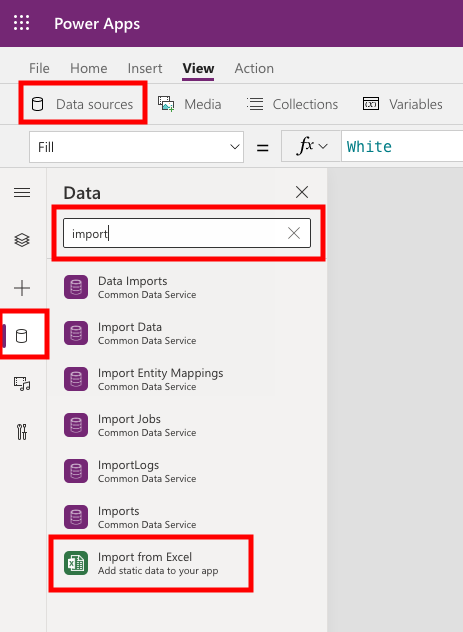This screenshot has width=463, height=632.
Task: Click the Insert plus icon in sidebar
Action: tap(22, 288)
